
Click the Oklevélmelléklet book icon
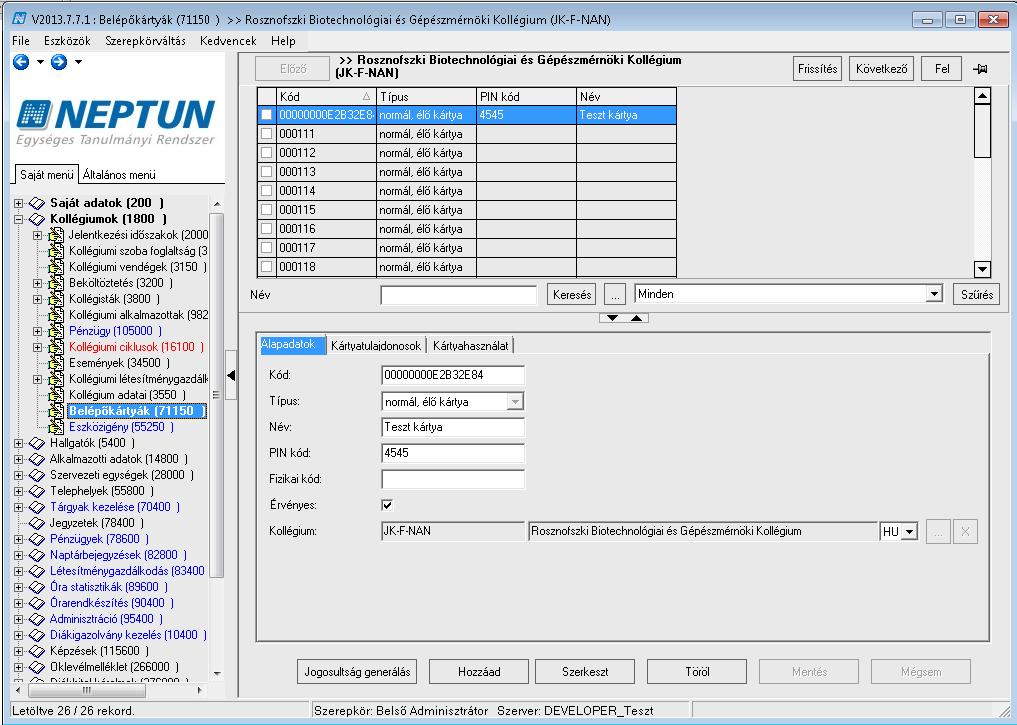click(x=38, y=667)
